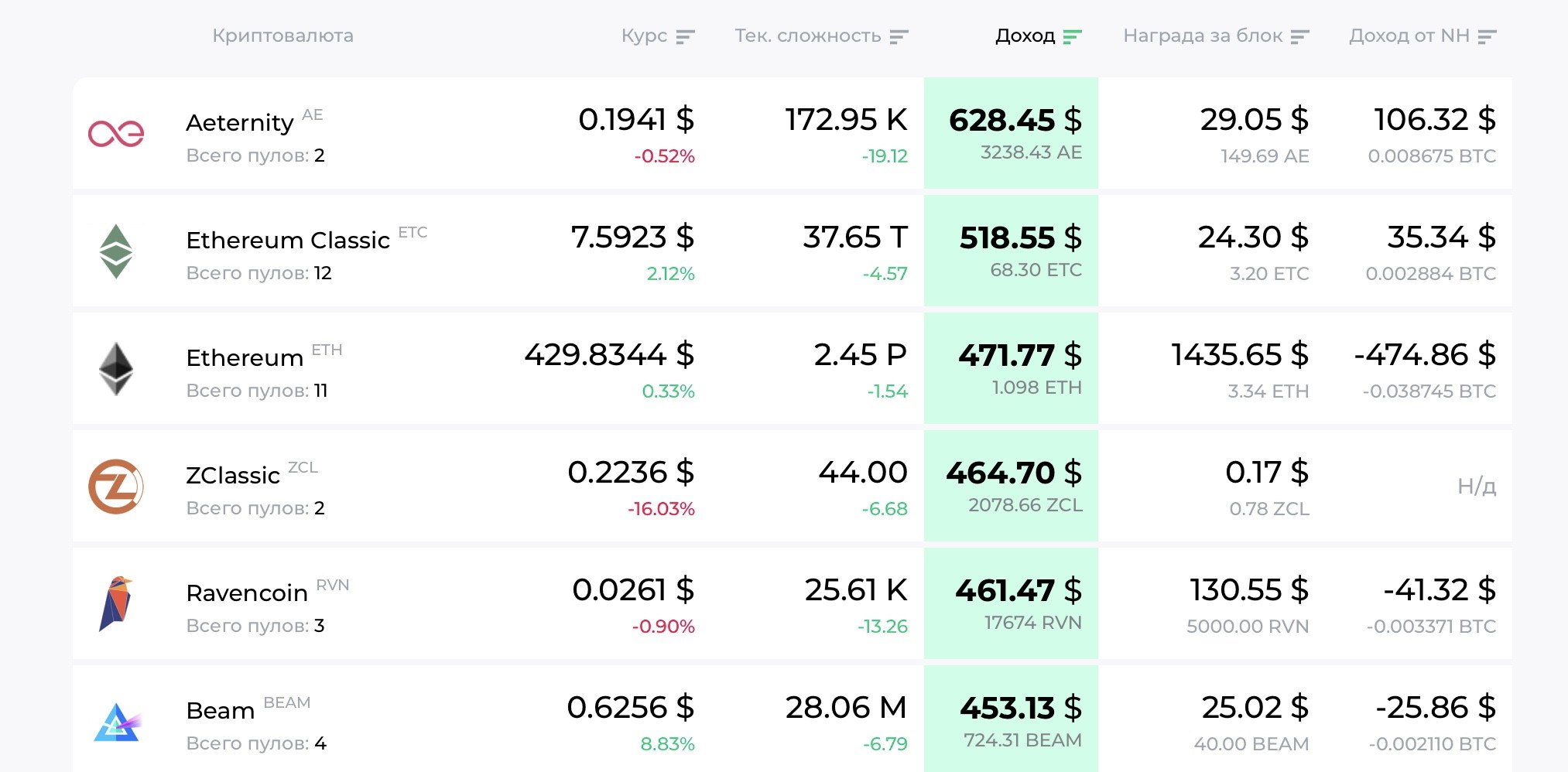Click the Ravencoin bird logo
This screenshot has width=1568, height=772.
(x=116, y=604)
